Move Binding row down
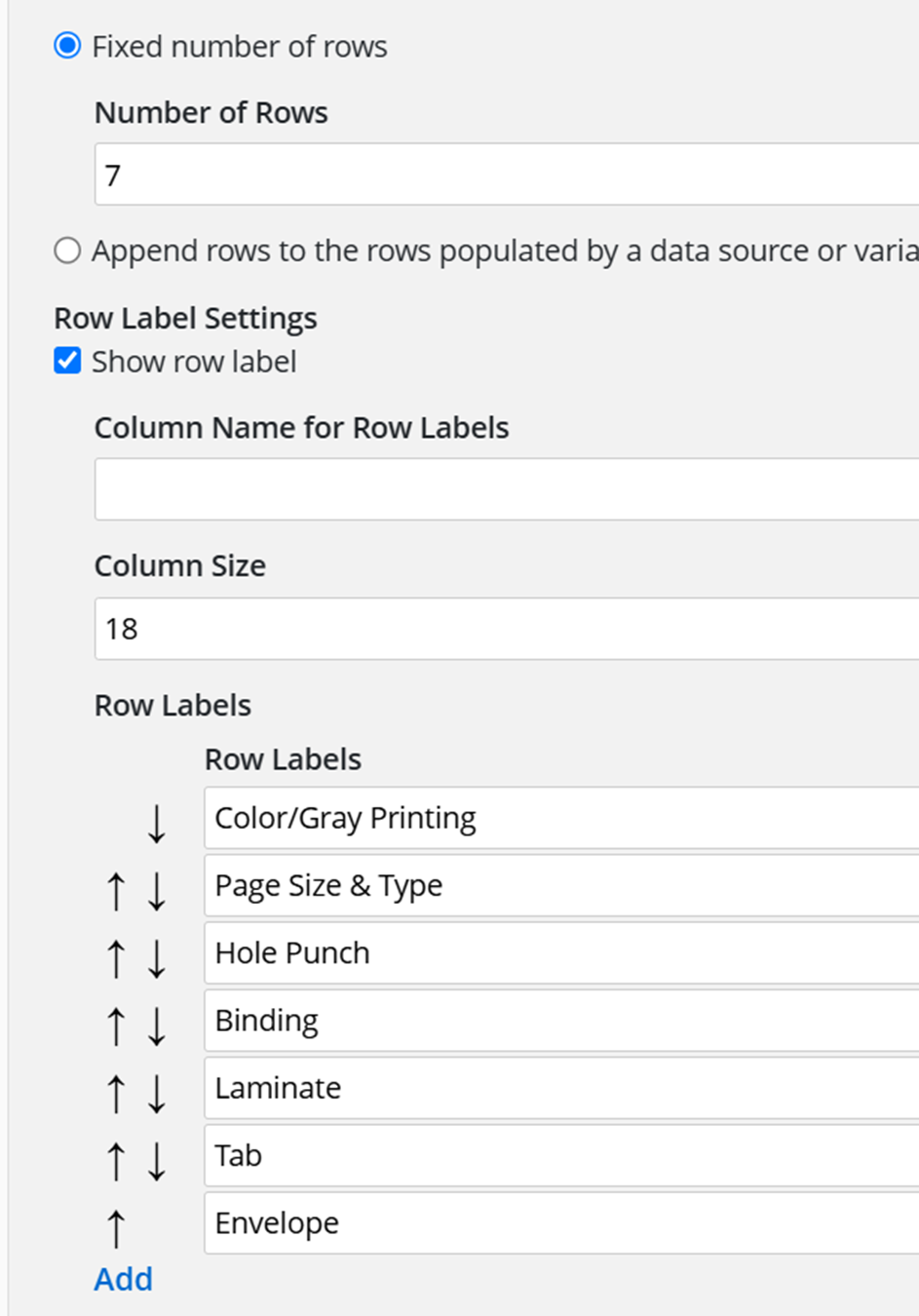This screenshot has height=1316, width=919. (156, 1026)
